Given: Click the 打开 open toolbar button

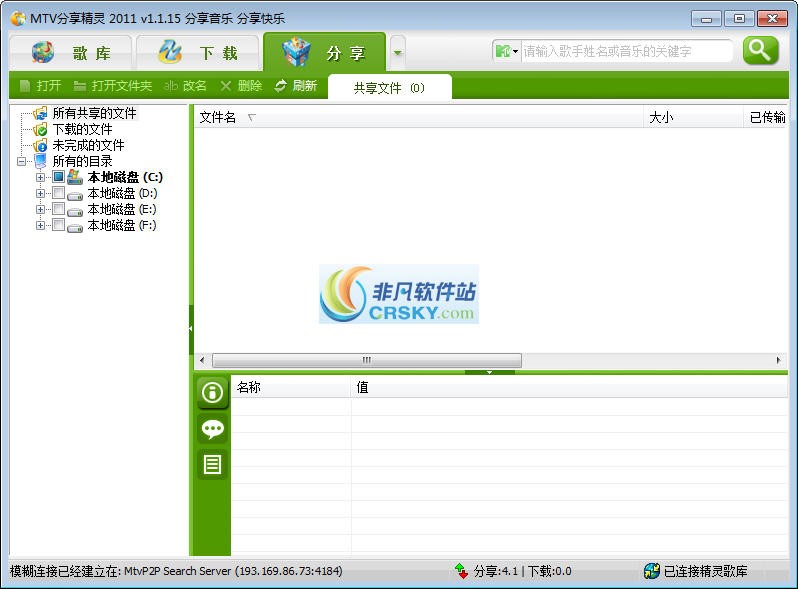Looking at the screenshot, I should 40,86.
